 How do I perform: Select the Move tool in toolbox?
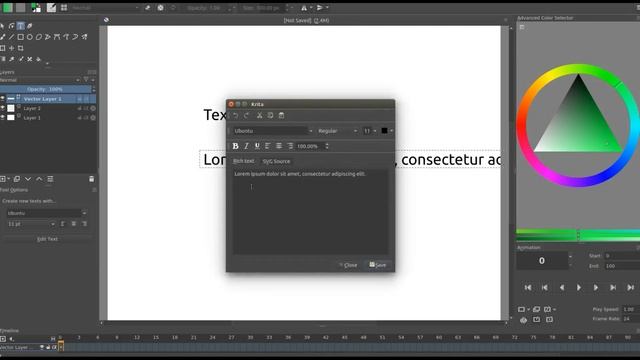(x=11, y=48)
